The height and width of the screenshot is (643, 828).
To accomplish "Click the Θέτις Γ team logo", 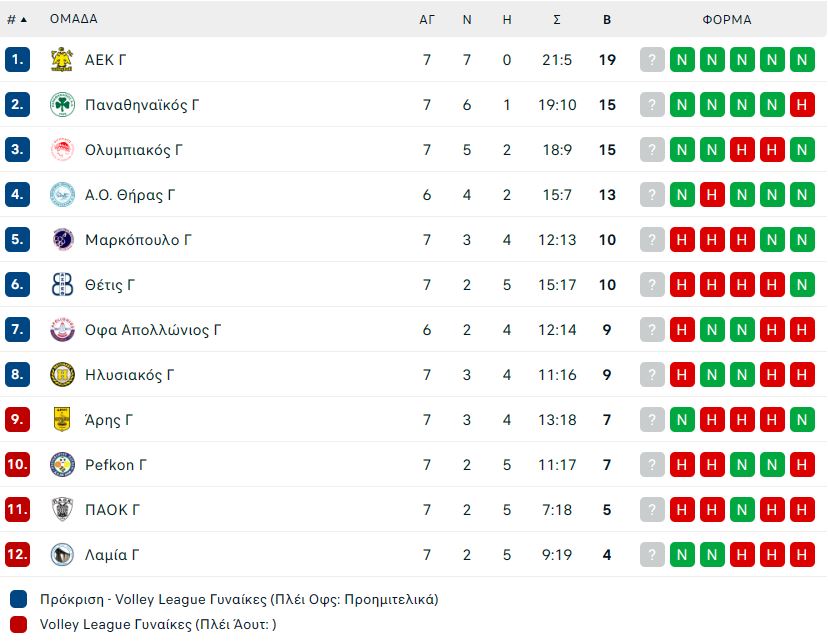I will point(62,285).
